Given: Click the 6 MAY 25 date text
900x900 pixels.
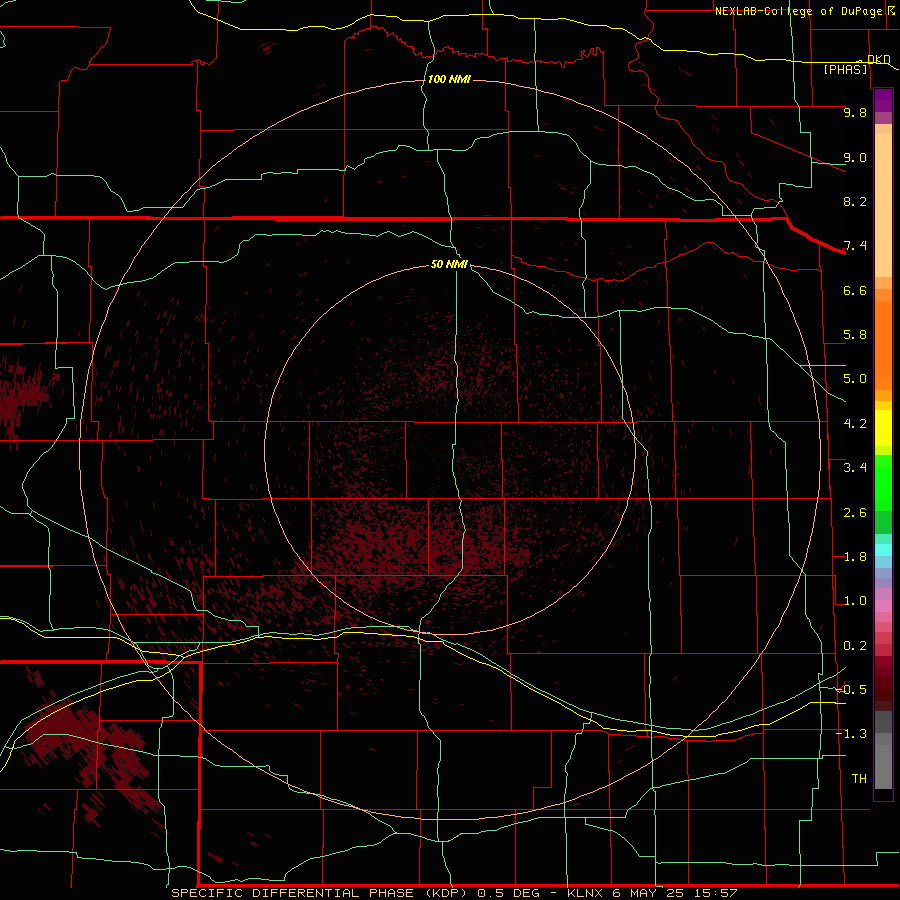Looking at the screenshot, I should point(647,893).
